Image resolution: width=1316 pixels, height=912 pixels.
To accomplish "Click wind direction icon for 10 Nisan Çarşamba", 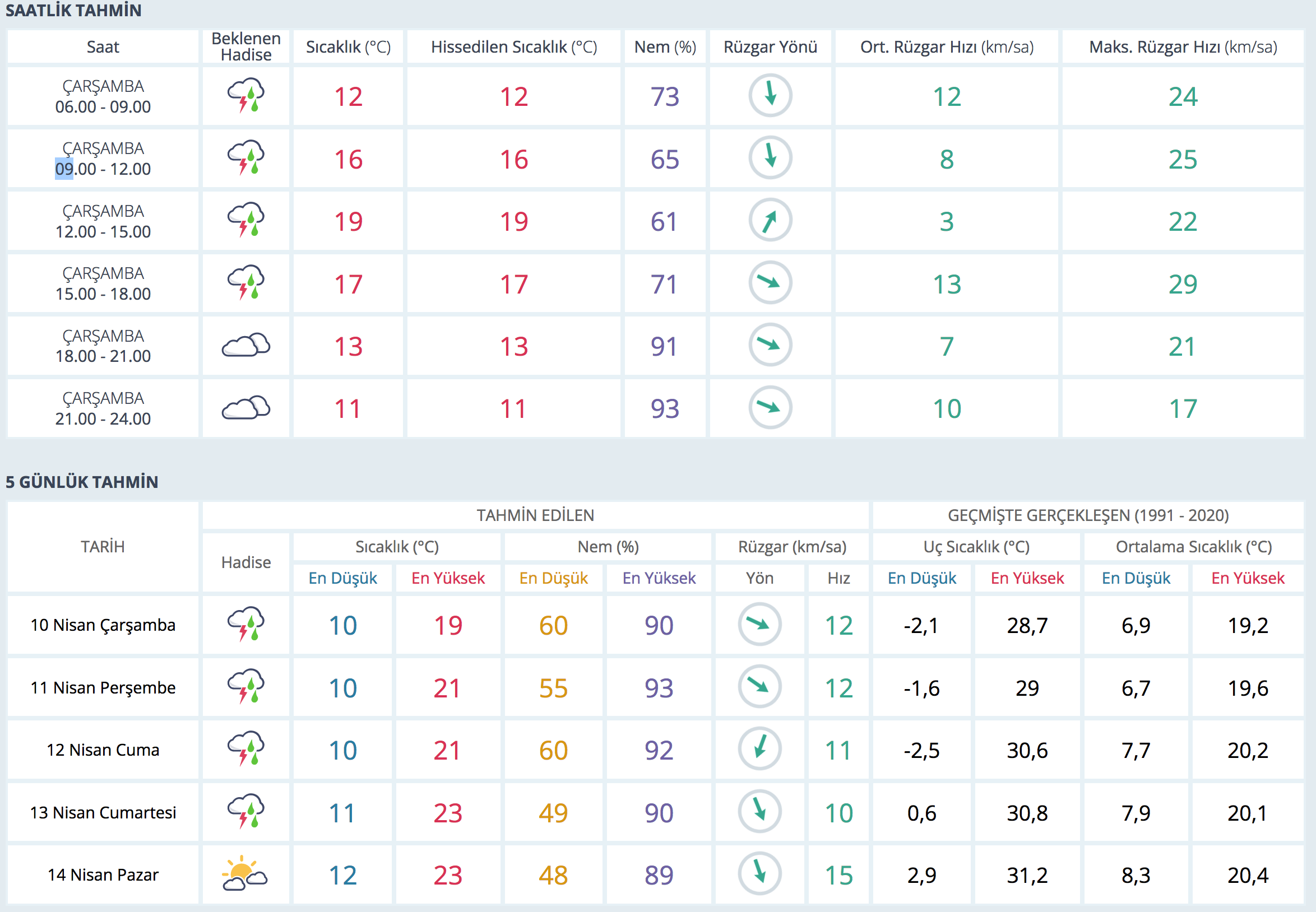I will coord(759,624).
